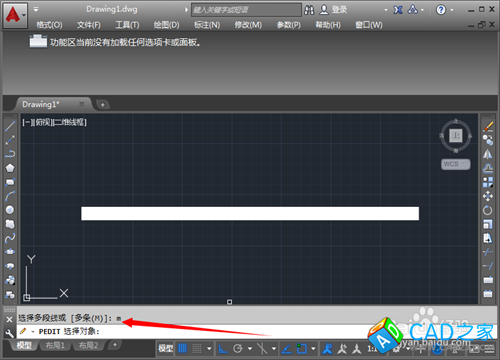Activate the Rotate tool

488,210
